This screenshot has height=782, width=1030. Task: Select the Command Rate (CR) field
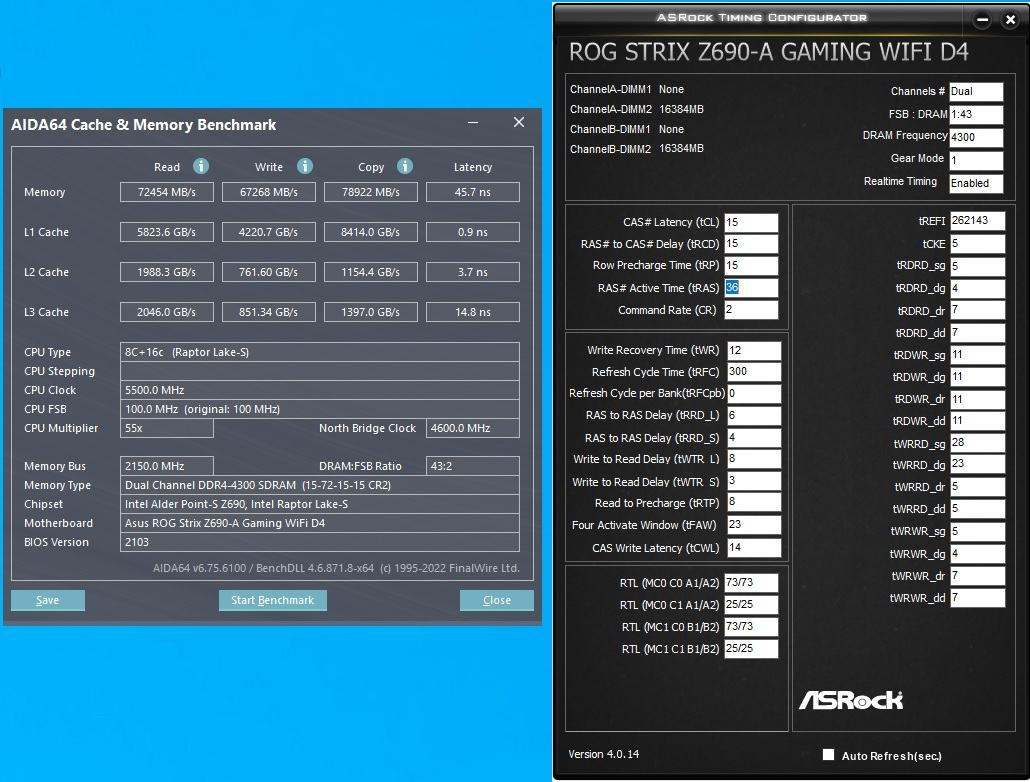[x=751, y=310]
